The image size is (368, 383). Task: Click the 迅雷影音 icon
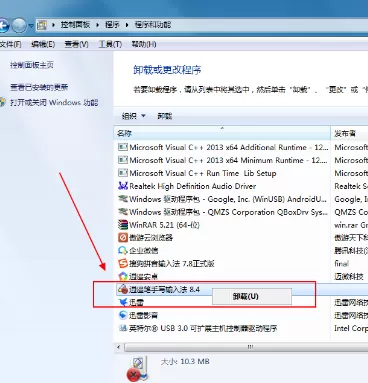[x=123, y=315]
